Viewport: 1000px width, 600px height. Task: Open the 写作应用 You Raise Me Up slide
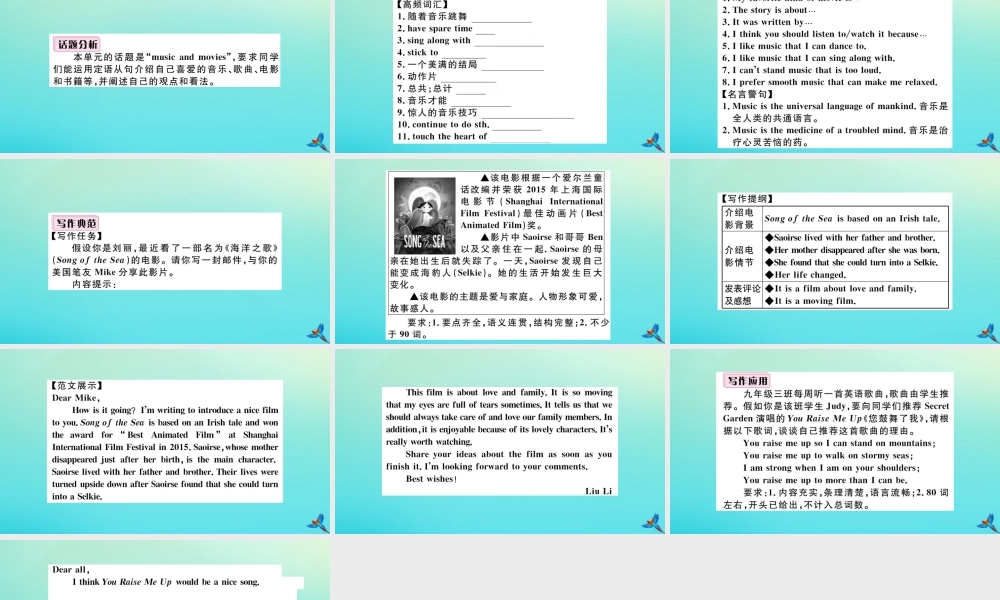(835, 441)
